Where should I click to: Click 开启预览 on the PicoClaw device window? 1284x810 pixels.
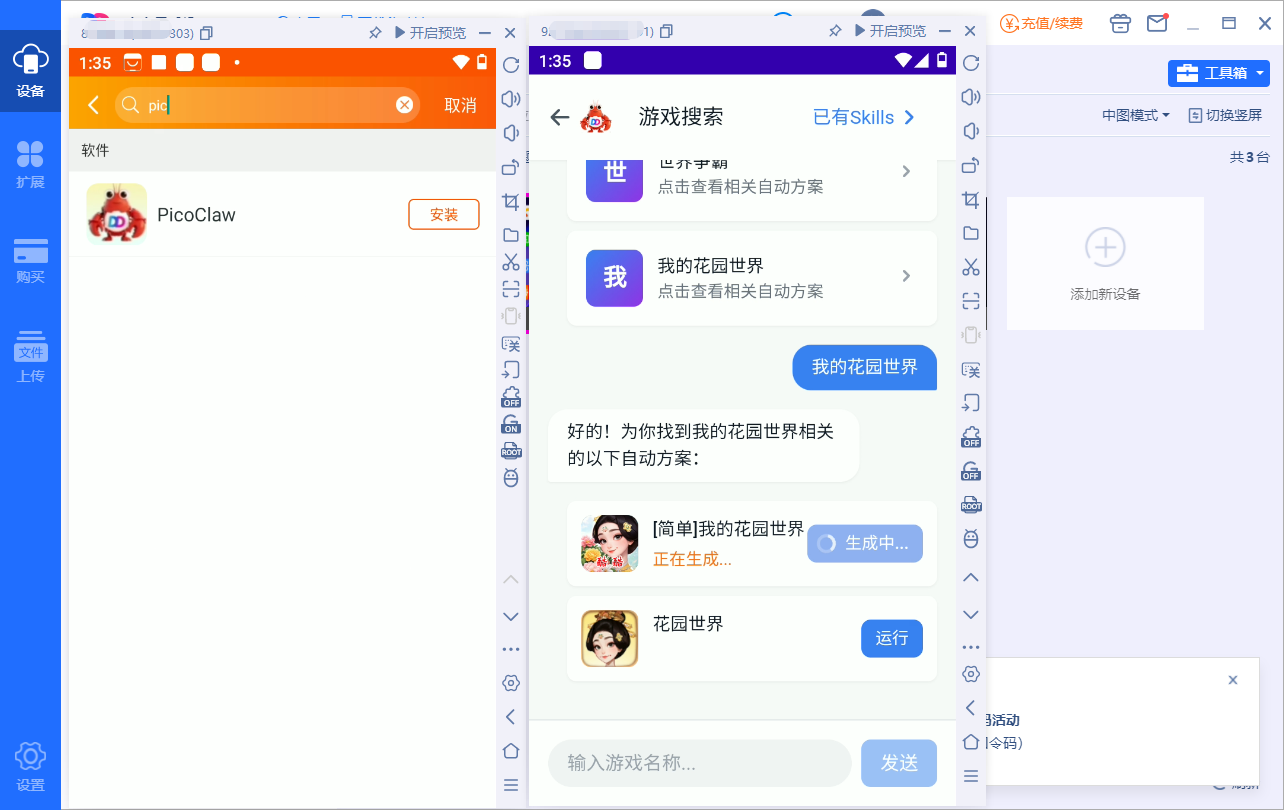coord(430,32)
